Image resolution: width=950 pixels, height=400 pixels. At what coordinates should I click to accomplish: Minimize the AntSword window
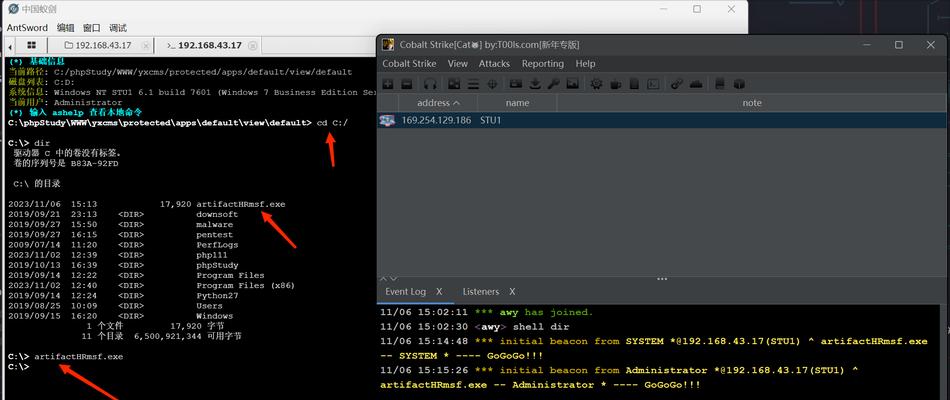pos(663,8)
